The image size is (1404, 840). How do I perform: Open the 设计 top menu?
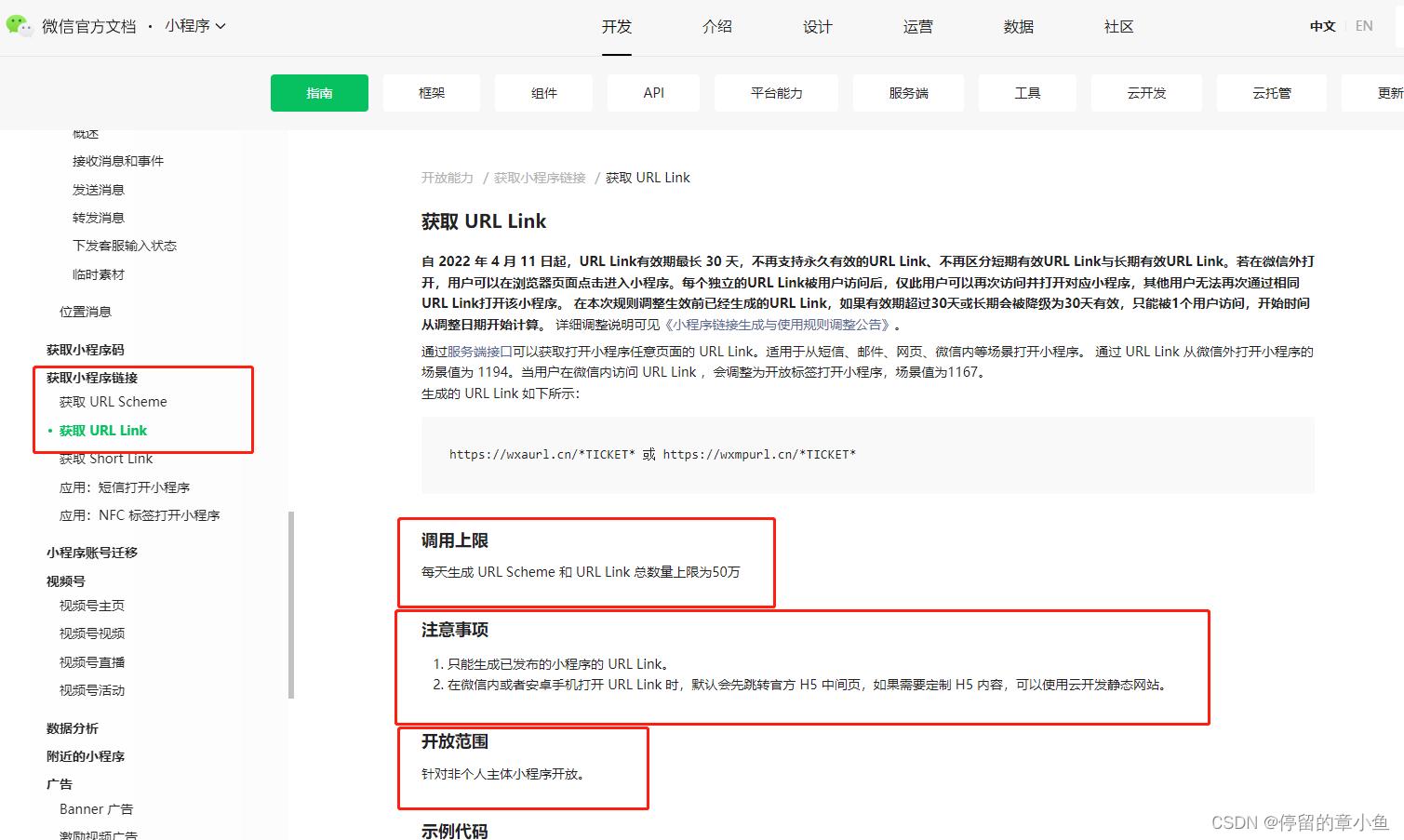point(818,27)
